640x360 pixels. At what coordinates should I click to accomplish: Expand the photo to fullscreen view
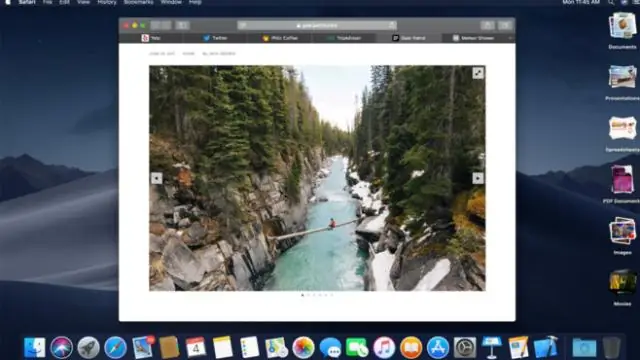478,73
